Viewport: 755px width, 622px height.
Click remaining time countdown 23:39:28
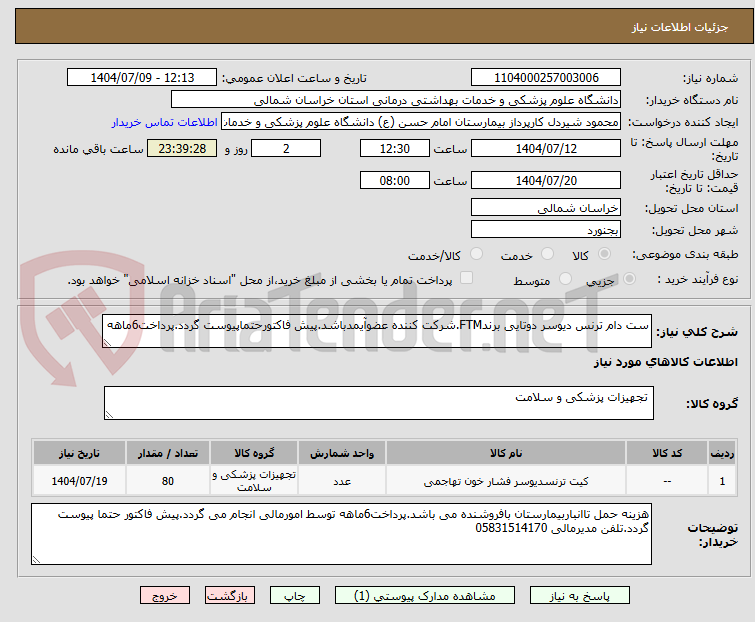coord(182,148)
